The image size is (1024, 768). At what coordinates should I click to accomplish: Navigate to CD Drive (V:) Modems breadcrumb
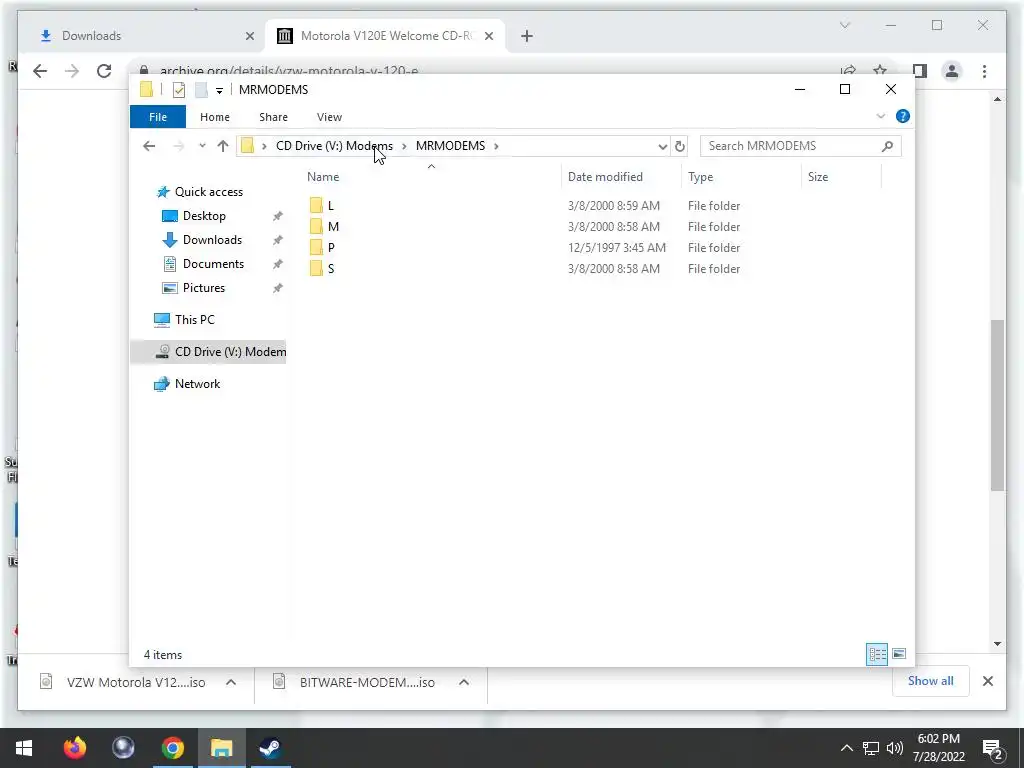pos(334,146)
